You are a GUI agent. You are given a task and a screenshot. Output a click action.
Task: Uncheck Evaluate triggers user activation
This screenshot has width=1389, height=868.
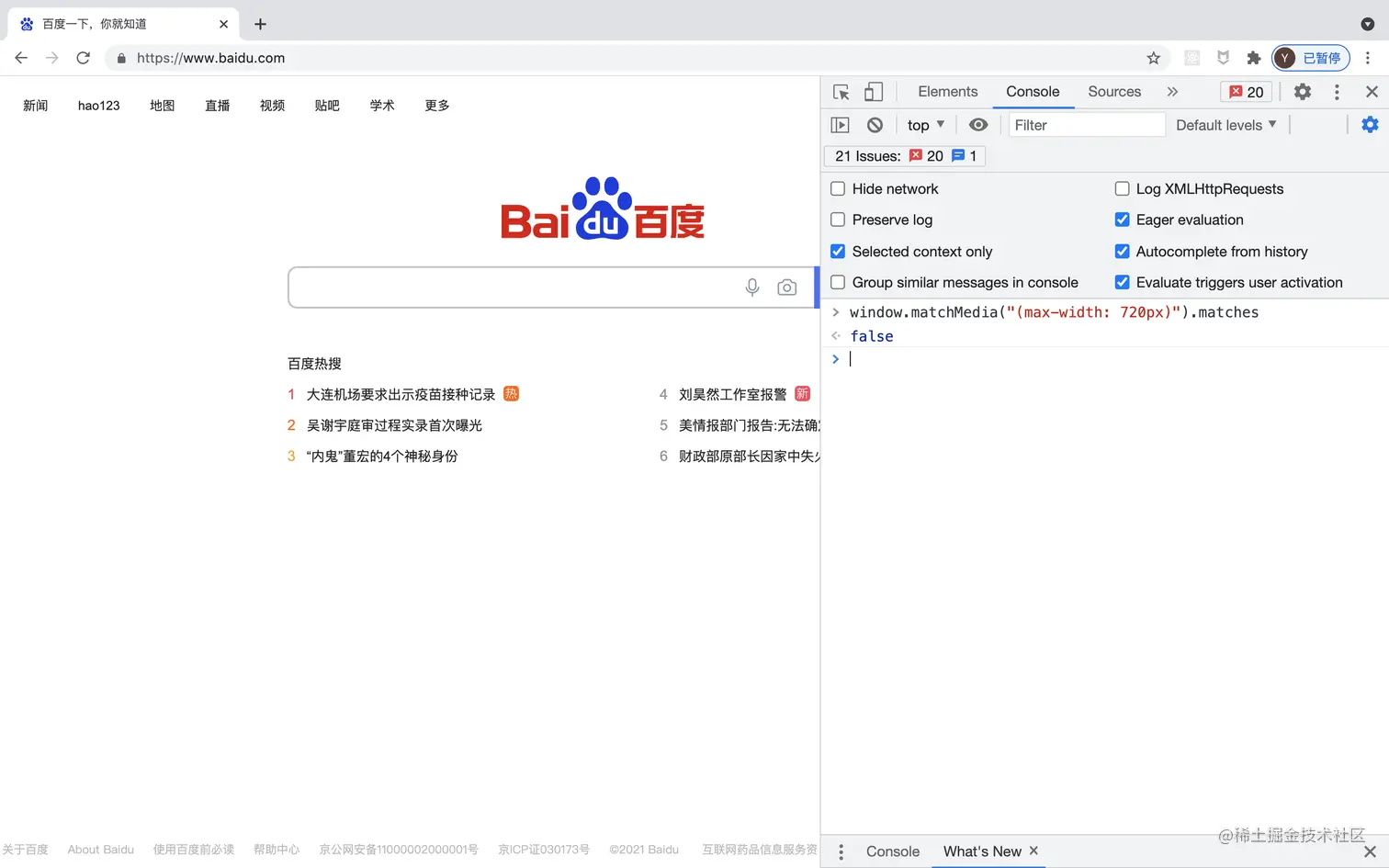tap(1122, 282)
